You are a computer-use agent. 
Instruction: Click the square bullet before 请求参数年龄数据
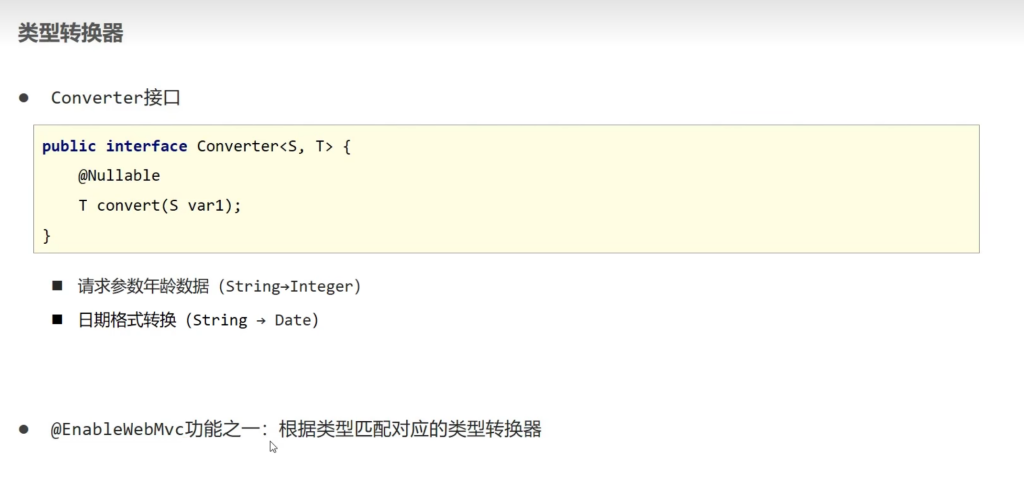58,286
